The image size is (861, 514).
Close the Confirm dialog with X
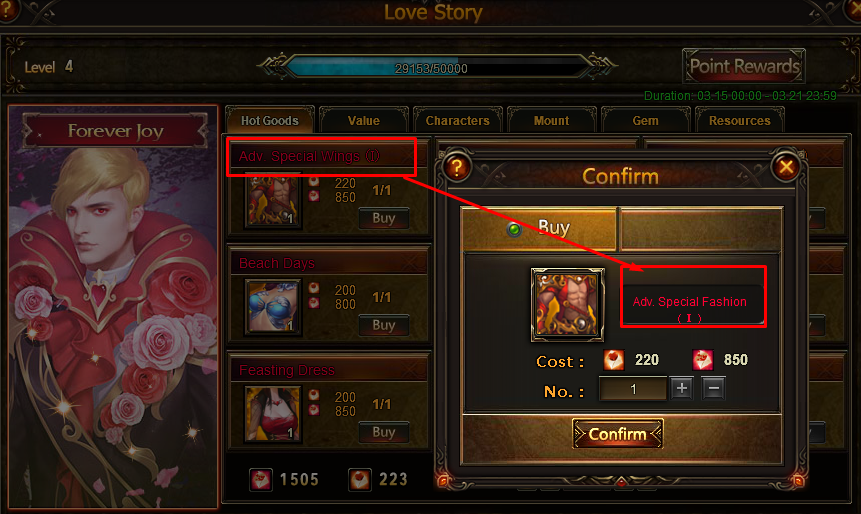click(x=786, y=166)
